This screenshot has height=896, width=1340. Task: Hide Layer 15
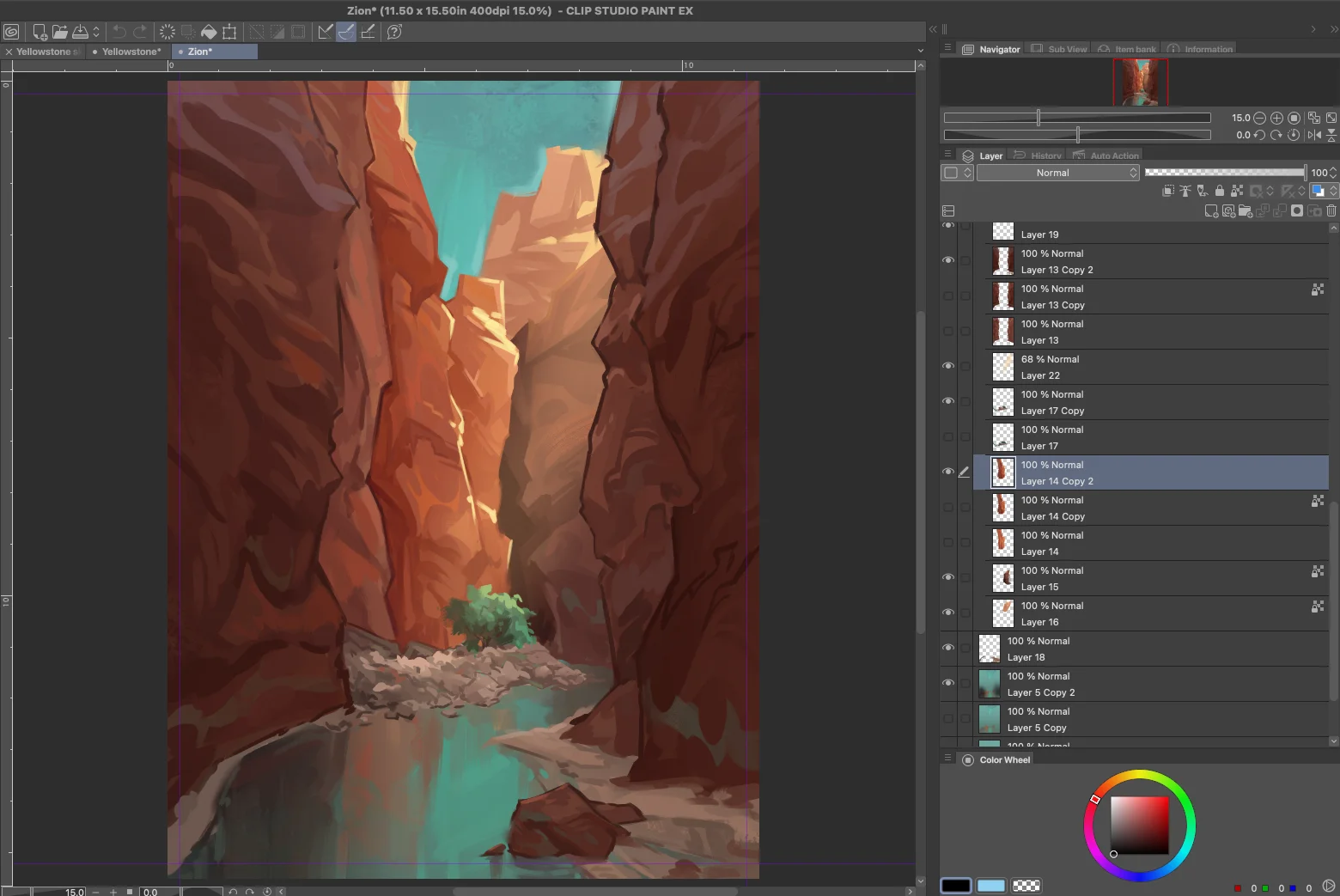tap(948, 577)
